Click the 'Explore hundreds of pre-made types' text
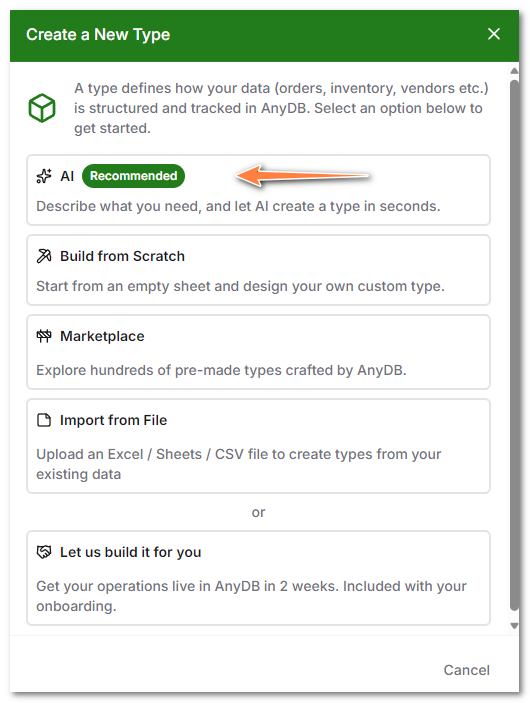The height and width of the screenshot is (703, 530). (x=221, y=370)
